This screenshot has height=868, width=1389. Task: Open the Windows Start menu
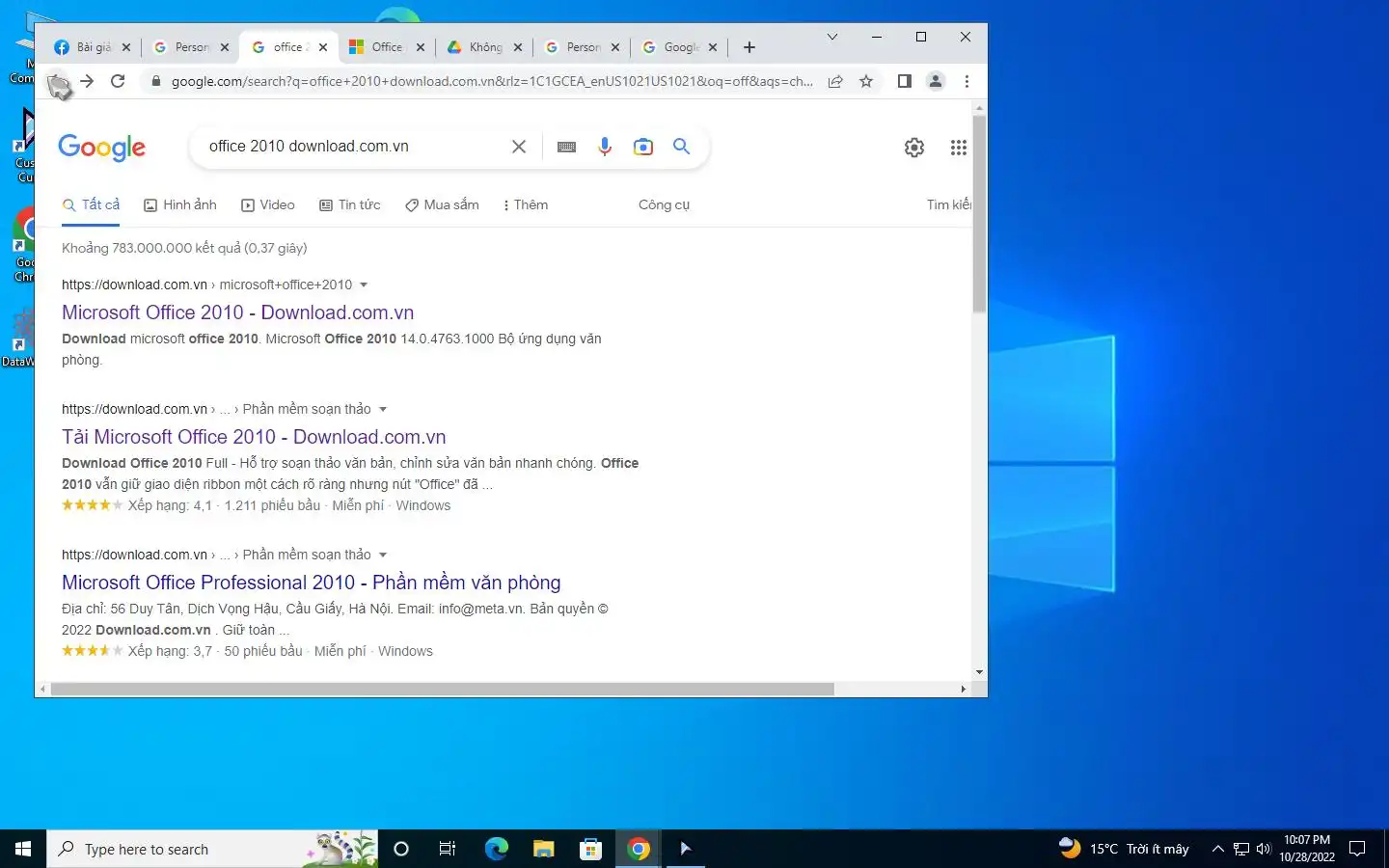coord(23,849)
